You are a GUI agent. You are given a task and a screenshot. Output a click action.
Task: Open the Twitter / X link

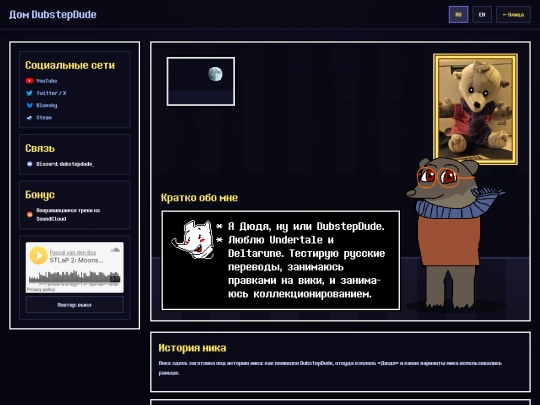click(51, 93)
